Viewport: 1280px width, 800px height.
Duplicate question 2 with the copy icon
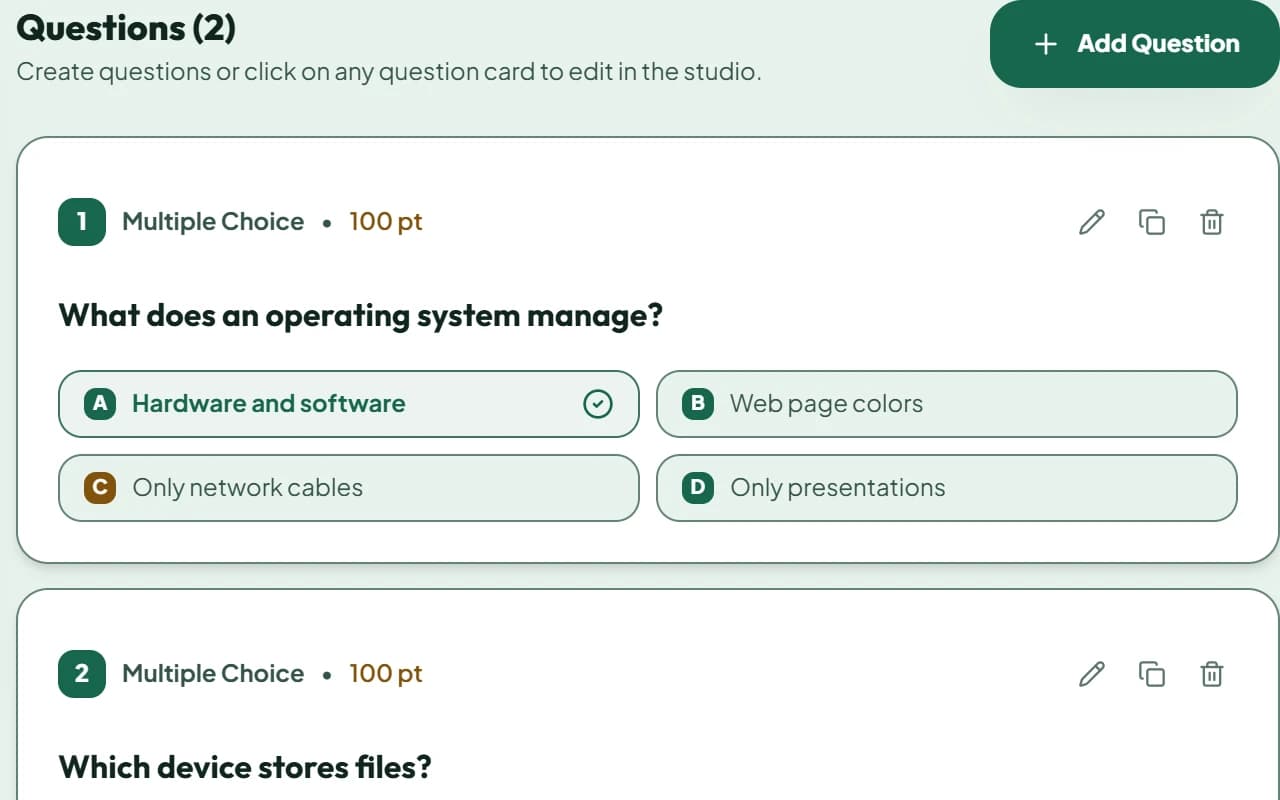1152,674
